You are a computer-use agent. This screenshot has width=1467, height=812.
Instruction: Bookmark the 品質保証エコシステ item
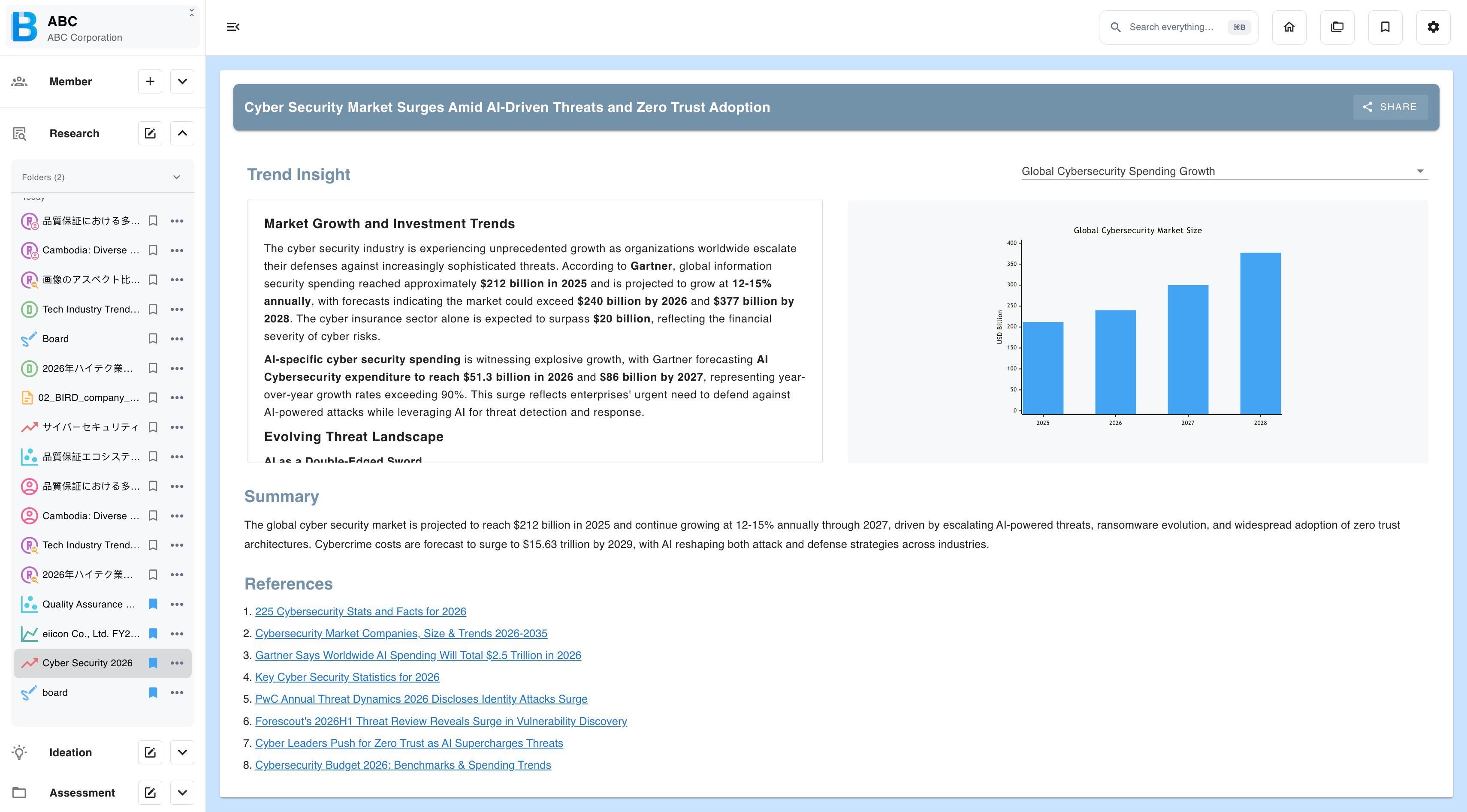[153, 456]
